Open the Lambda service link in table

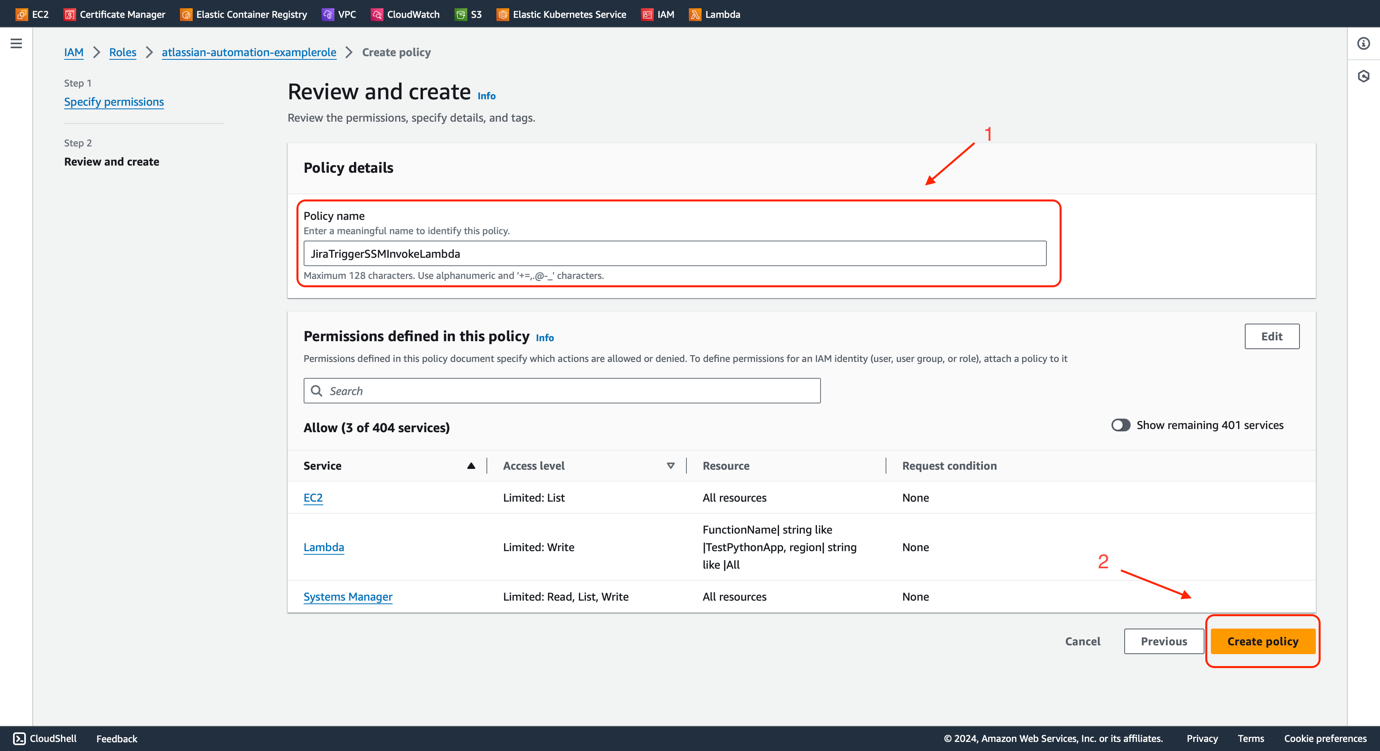coord(324,547)
